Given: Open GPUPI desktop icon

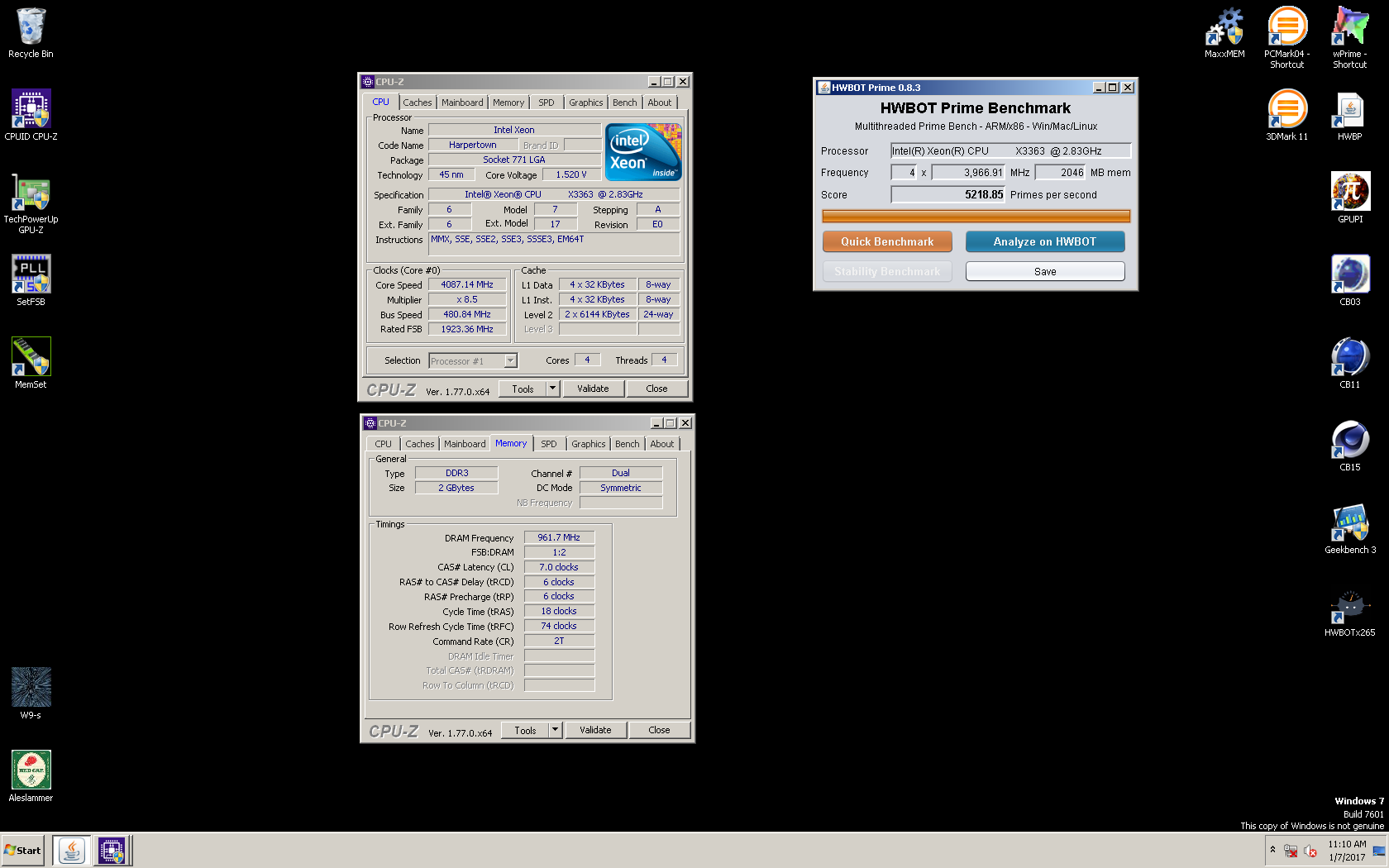Looking at the screenshot, I should coord(1350,198).
